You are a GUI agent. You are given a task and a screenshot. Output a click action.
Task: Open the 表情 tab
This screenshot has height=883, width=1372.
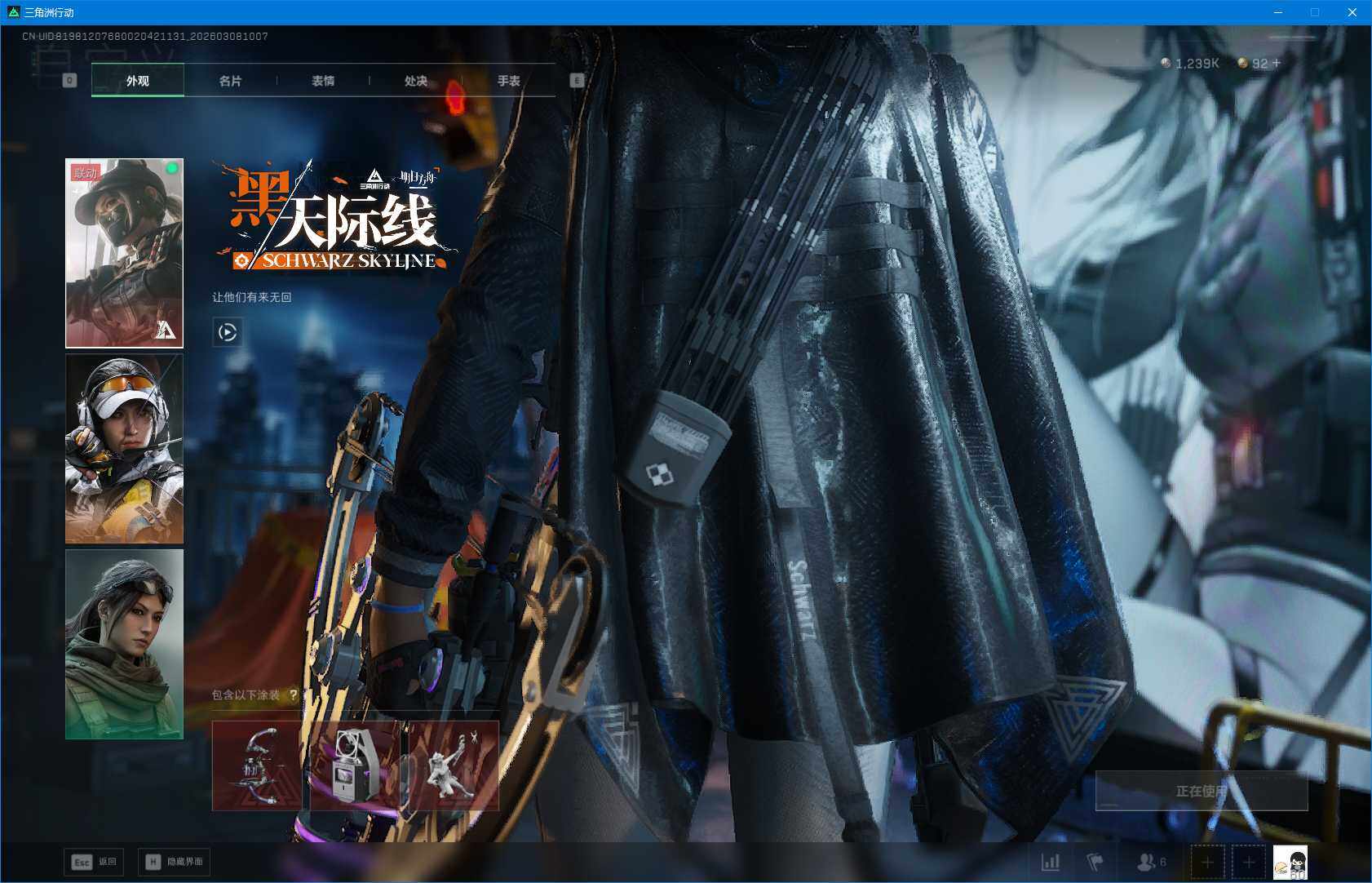324,80
